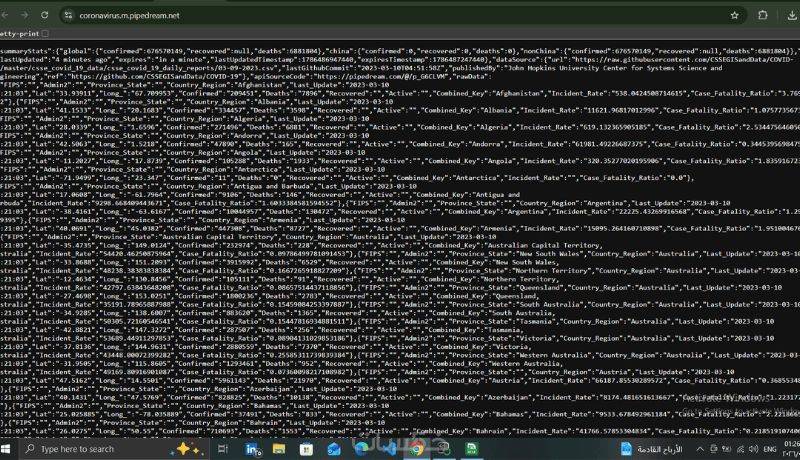
Task: Reload the page with the refresh icon
Action: [44, 15]
